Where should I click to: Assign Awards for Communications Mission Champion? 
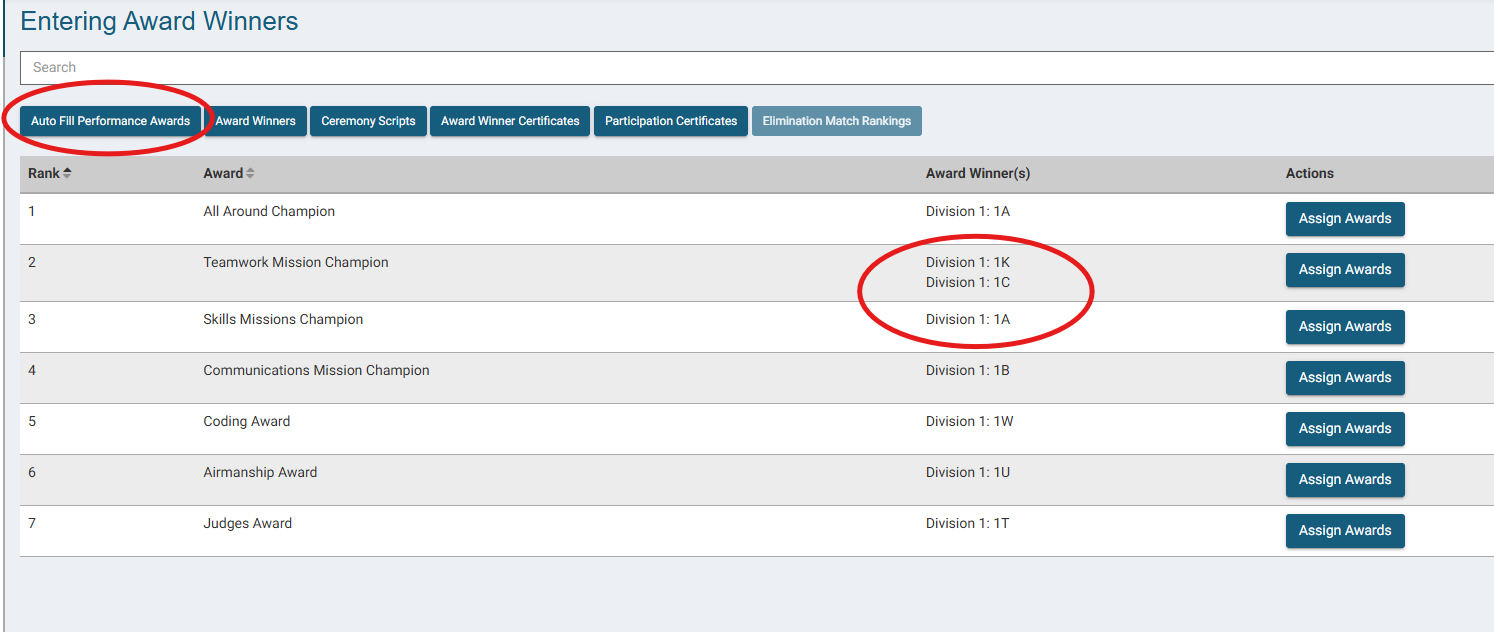click(1345, 378)
